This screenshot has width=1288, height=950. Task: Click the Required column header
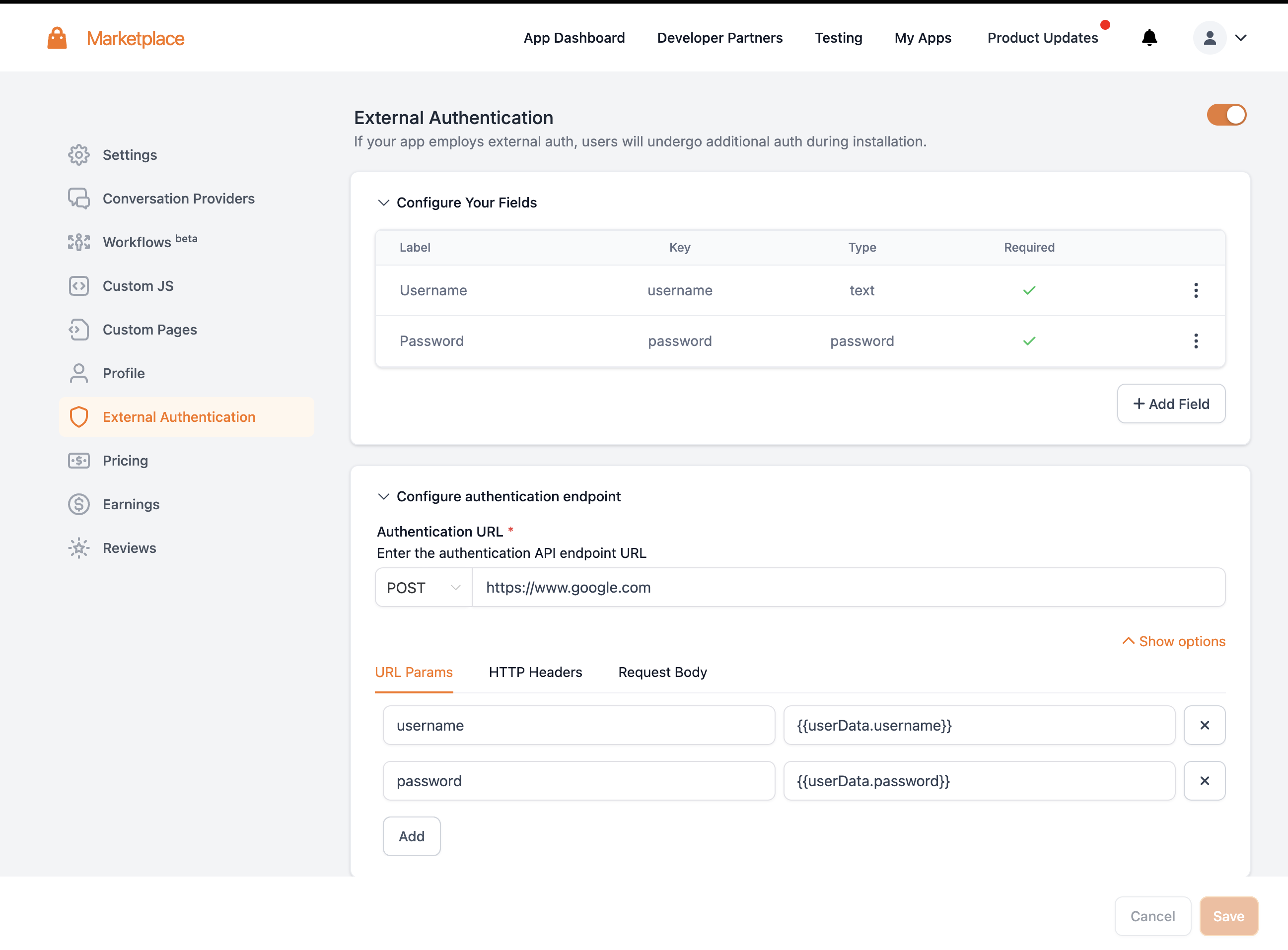click(1029, 247)
